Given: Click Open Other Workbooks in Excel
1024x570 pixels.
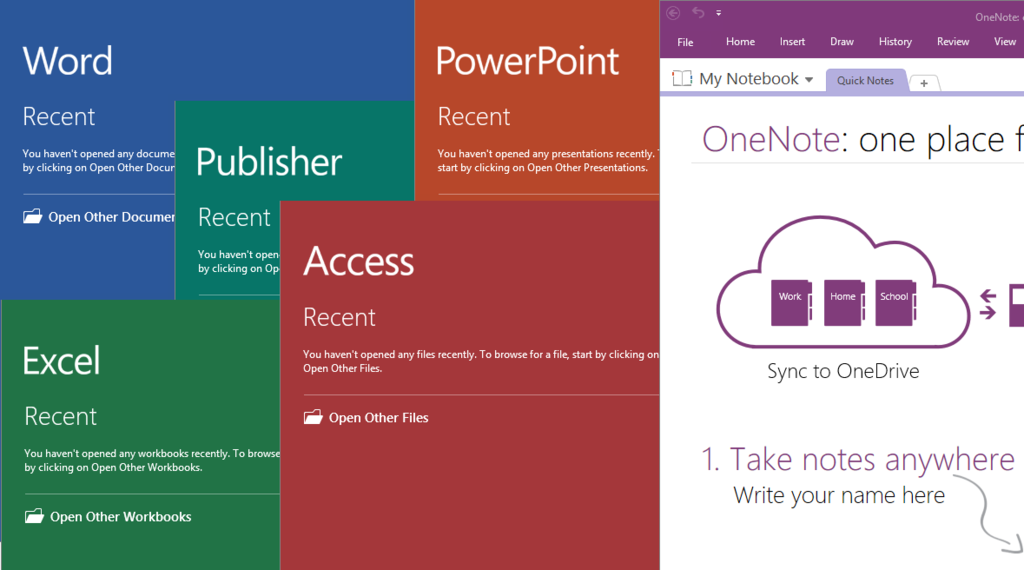Looking at the screenshot, I should [x=120, y=517].
